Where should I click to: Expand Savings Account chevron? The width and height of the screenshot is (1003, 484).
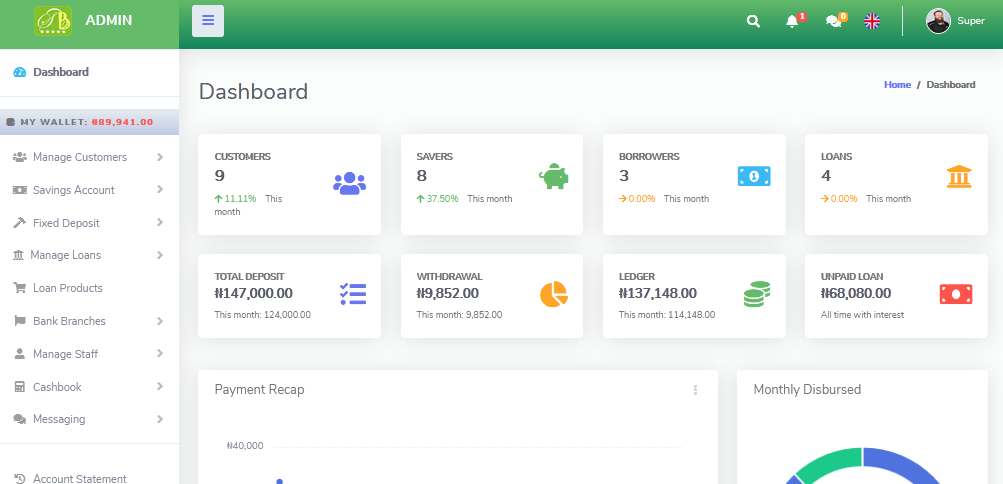[x=160, y=189]
